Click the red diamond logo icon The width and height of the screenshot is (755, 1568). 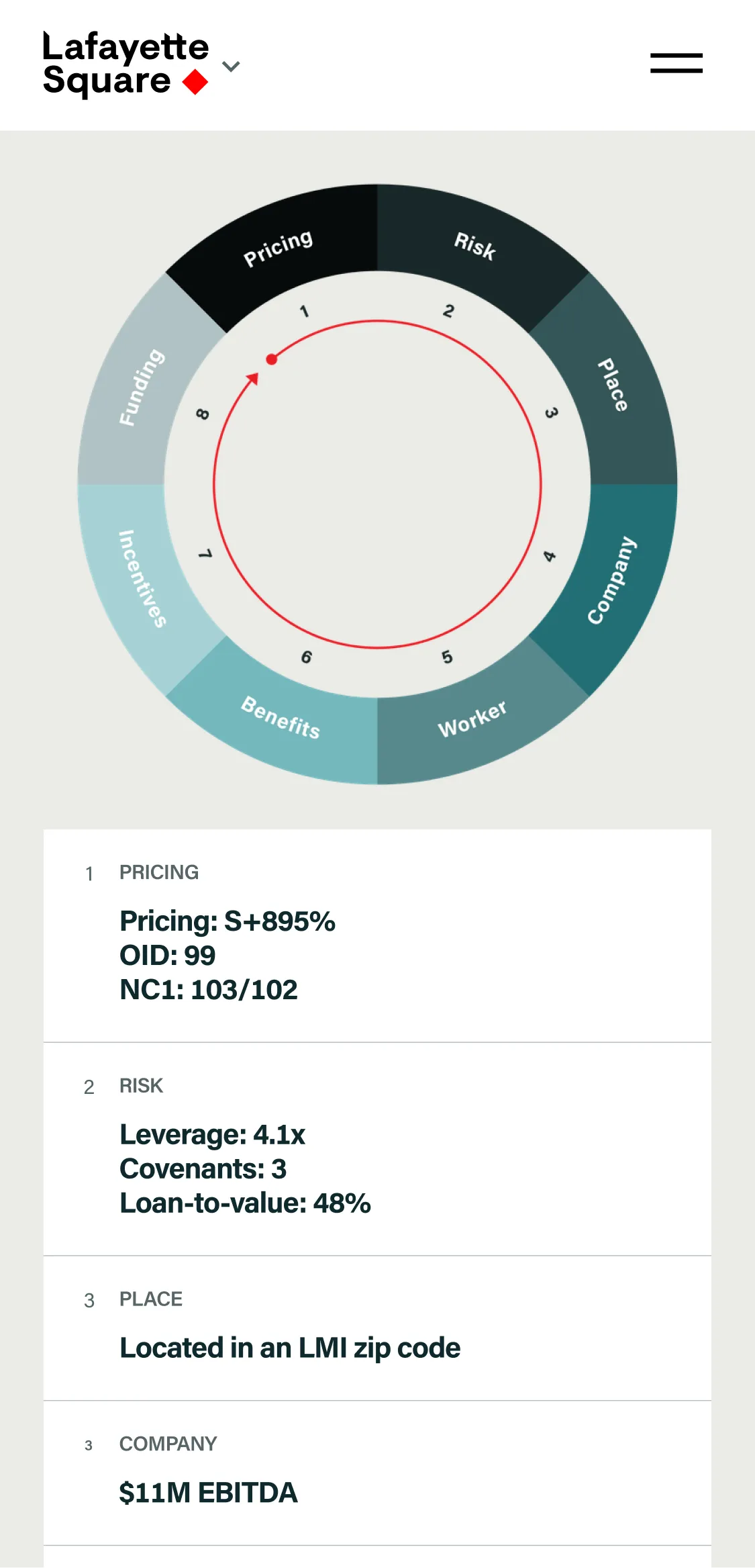[195, 83]
